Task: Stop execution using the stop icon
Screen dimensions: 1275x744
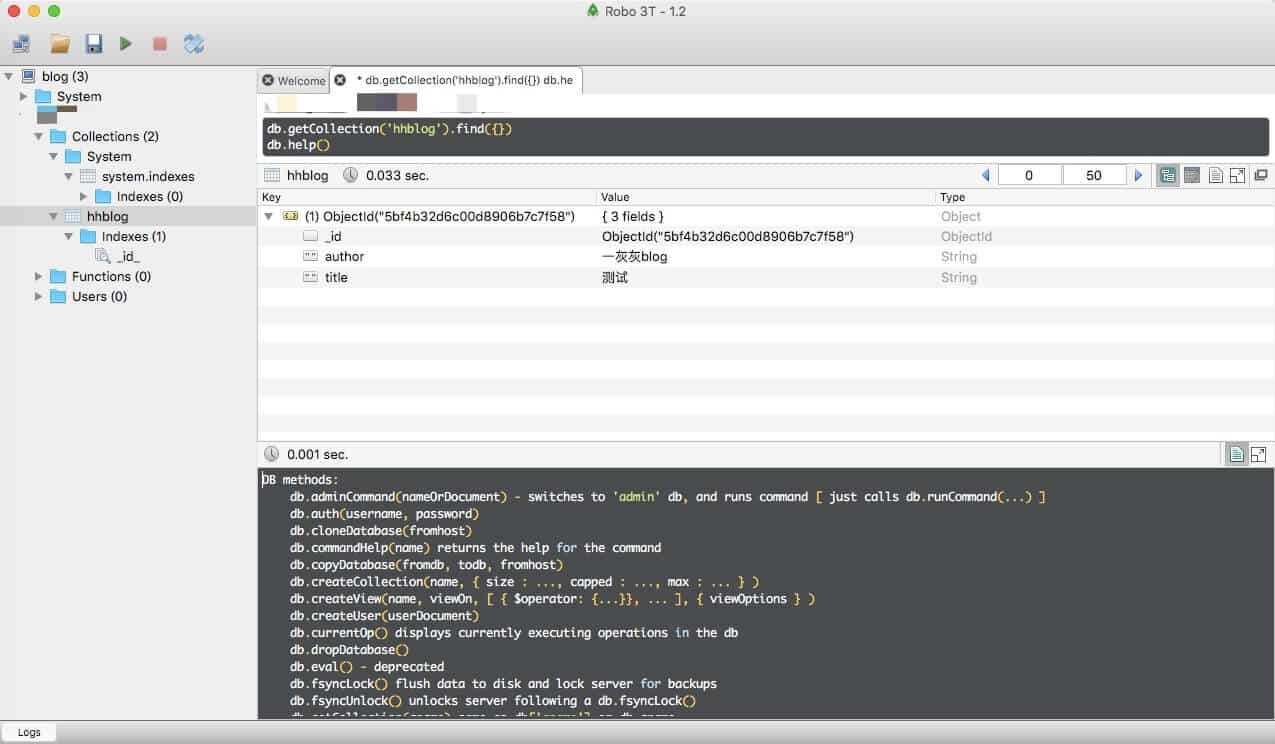Action: coord(159,44)
